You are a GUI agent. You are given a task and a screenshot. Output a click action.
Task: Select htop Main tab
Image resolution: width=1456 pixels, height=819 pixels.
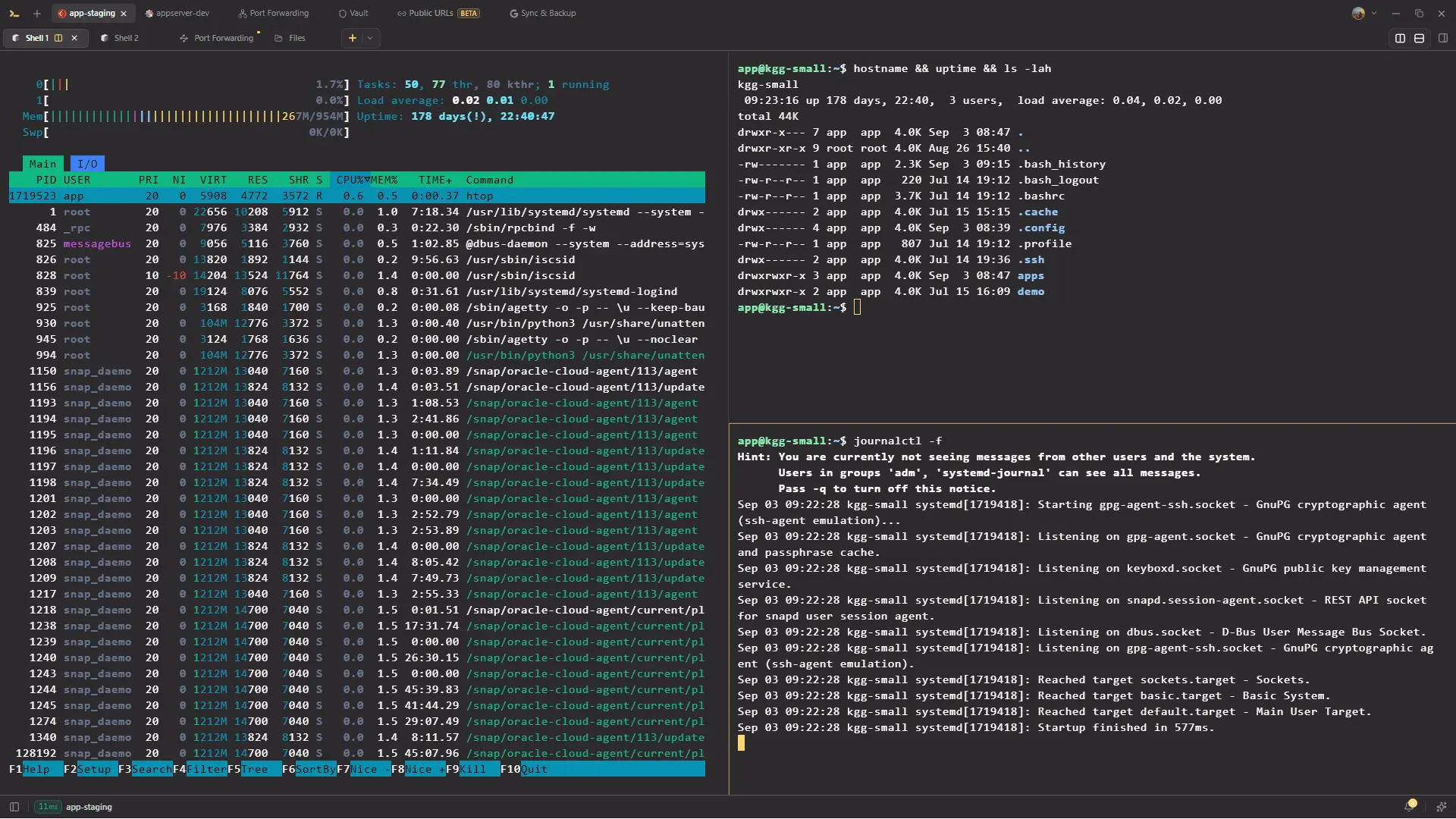point(42,164)
